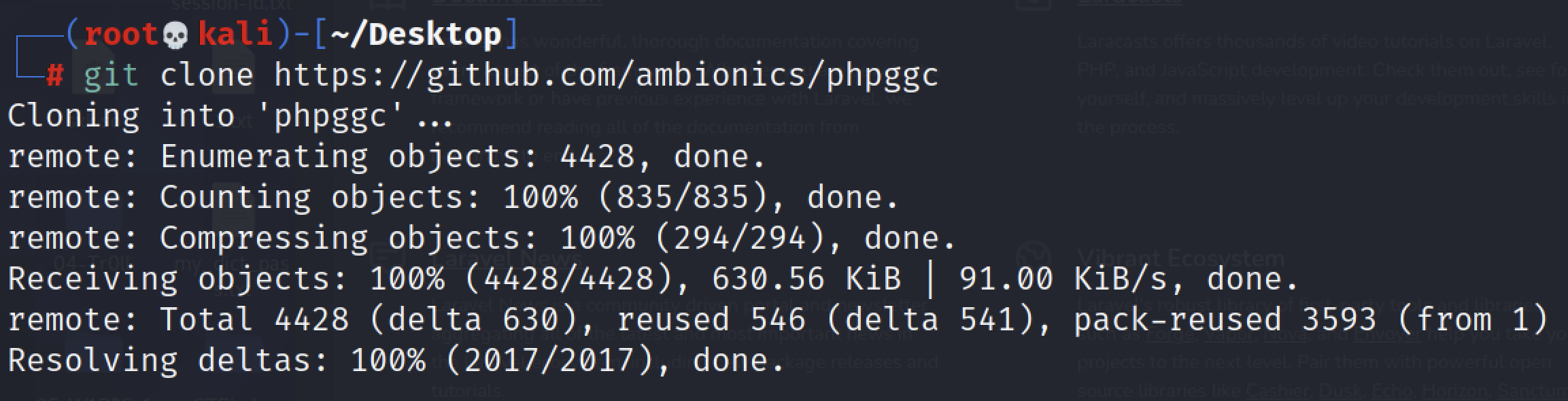Click the "Cloning into 'phpggc'" line
Image resolution: width=1568 pixels, height=401 pixels.
click(x=230, y=116)
